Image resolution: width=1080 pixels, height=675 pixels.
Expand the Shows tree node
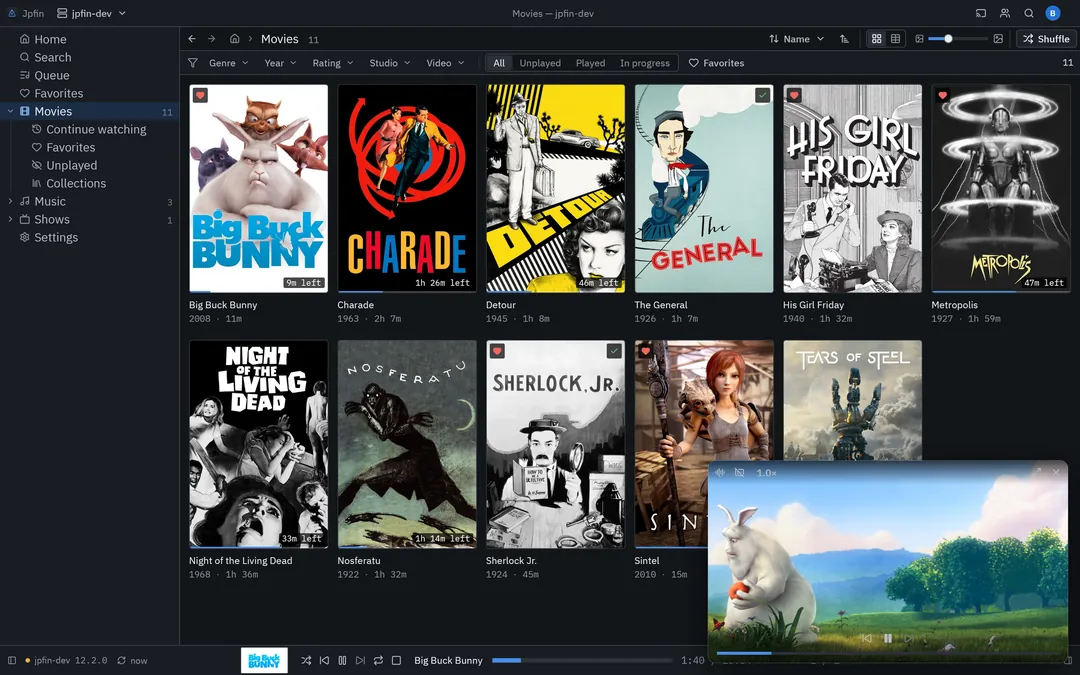click(10, 219)
